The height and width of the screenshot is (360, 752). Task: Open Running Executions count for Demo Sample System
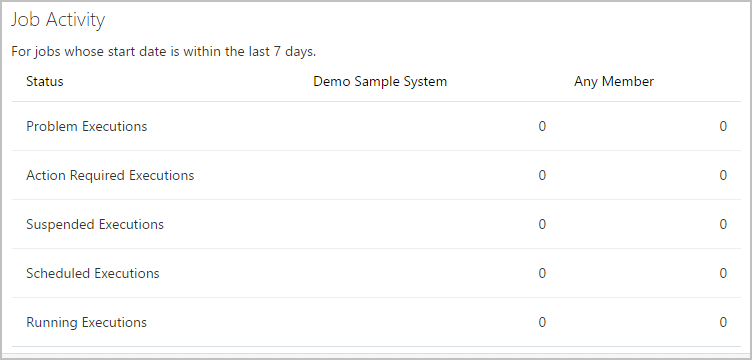(x=542, y=322)
